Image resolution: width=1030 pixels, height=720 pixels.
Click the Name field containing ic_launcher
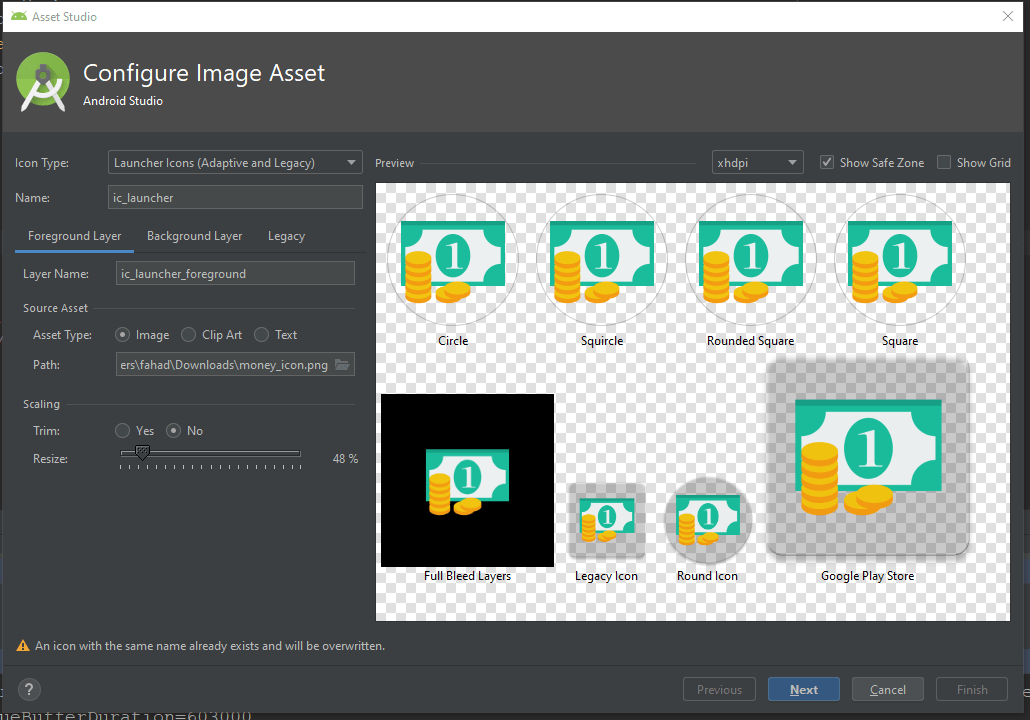point(235,197)
